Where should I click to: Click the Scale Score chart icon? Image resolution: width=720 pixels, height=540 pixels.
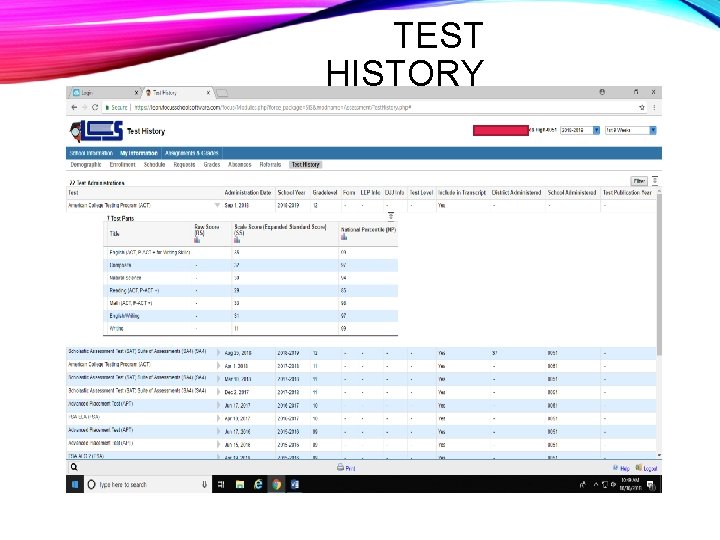point(237,240)
